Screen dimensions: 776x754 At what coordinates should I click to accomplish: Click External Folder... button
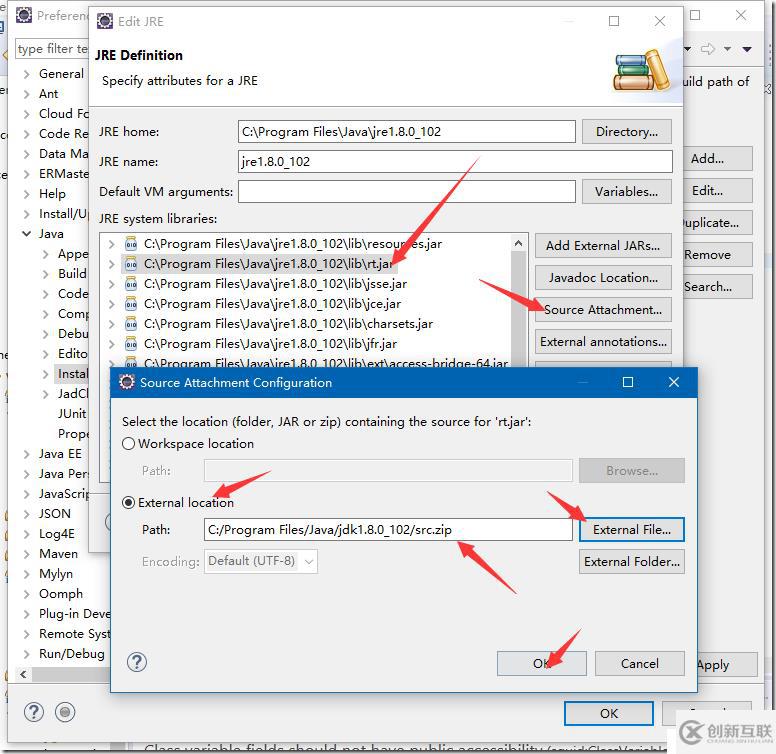pyautogui.click(x=631, y=562)
